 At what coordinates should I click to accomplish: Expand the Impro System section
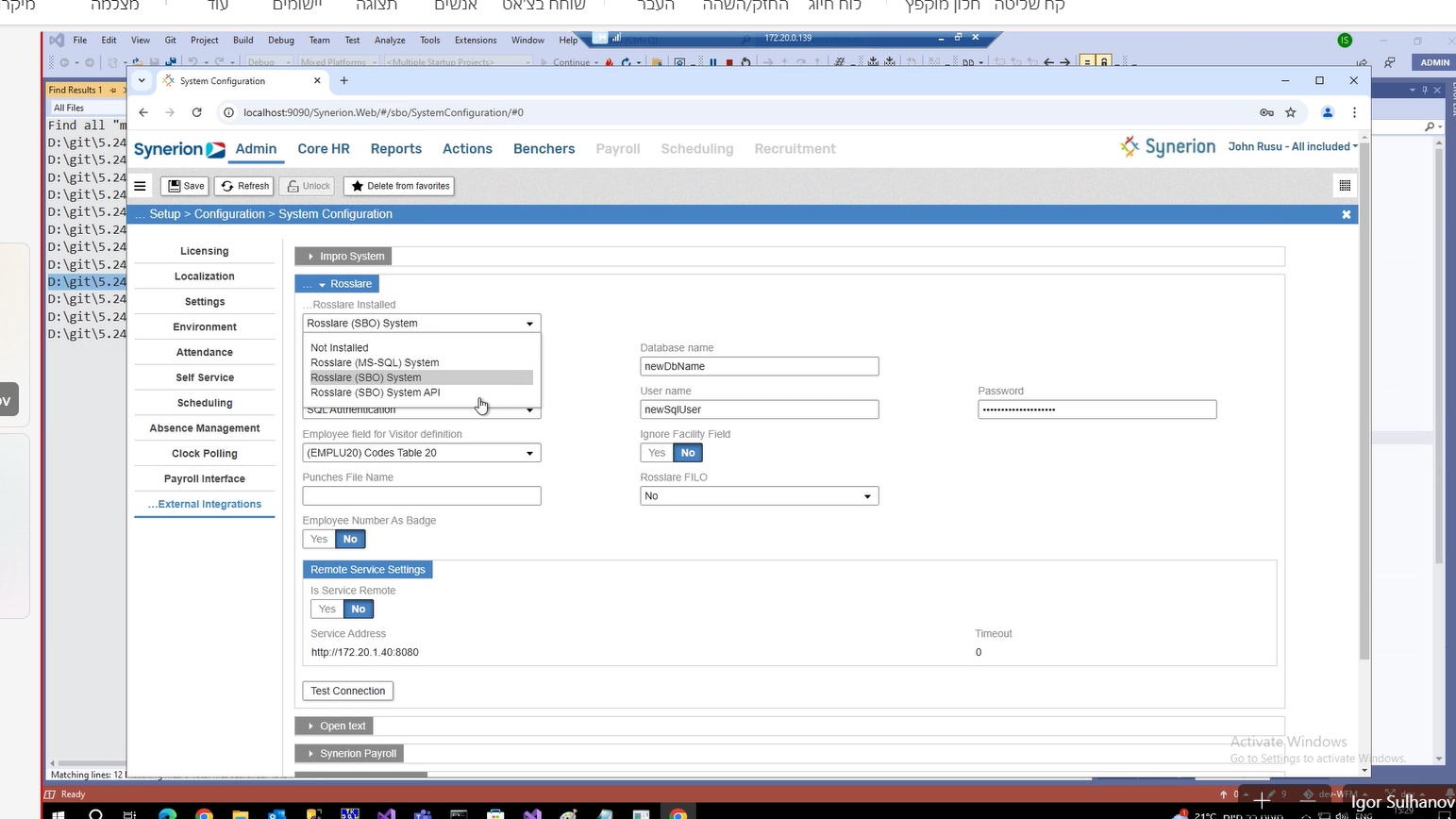point(344,257)
